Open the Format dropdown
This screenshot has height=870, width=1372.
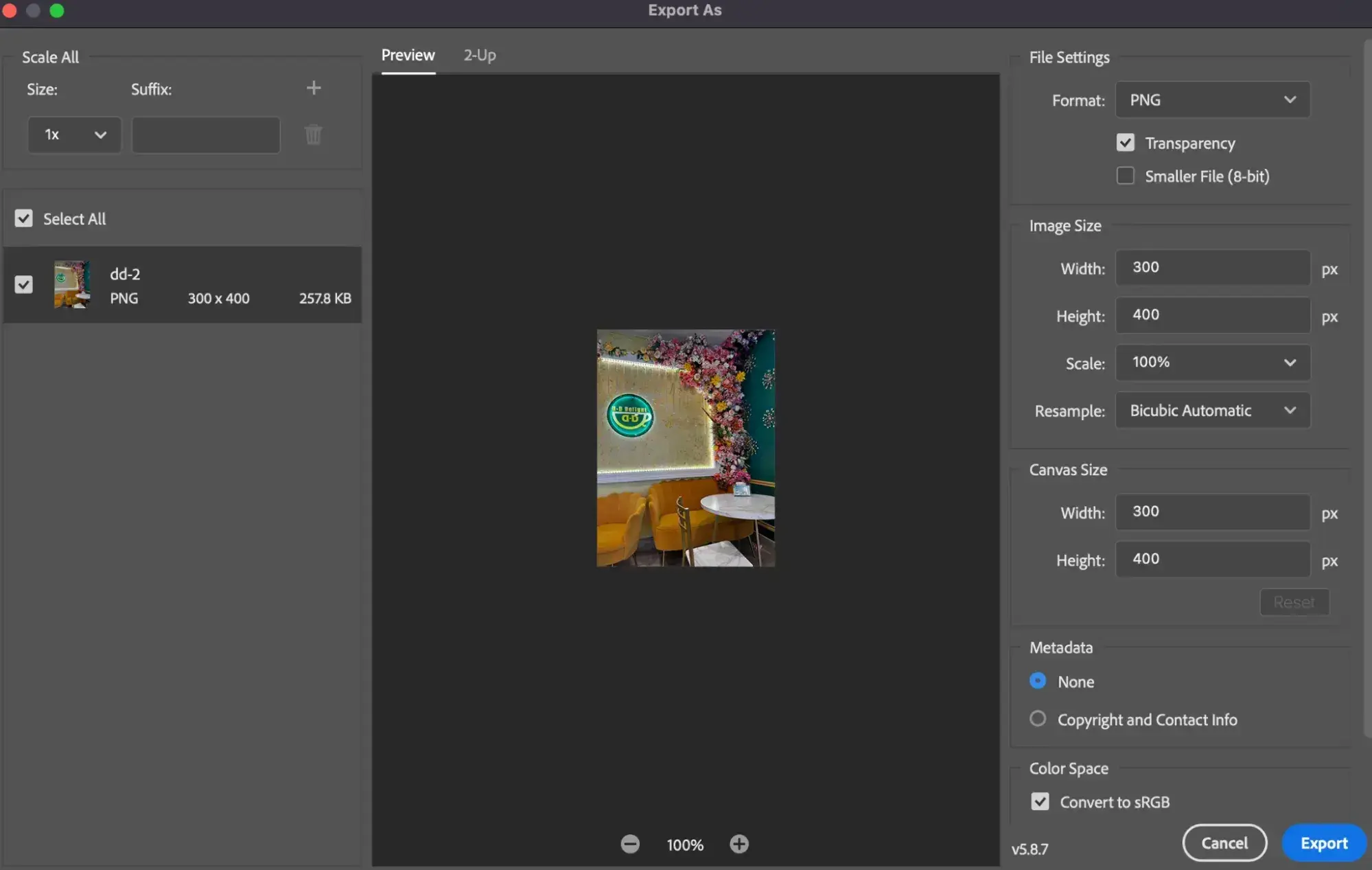point(1211,100)
